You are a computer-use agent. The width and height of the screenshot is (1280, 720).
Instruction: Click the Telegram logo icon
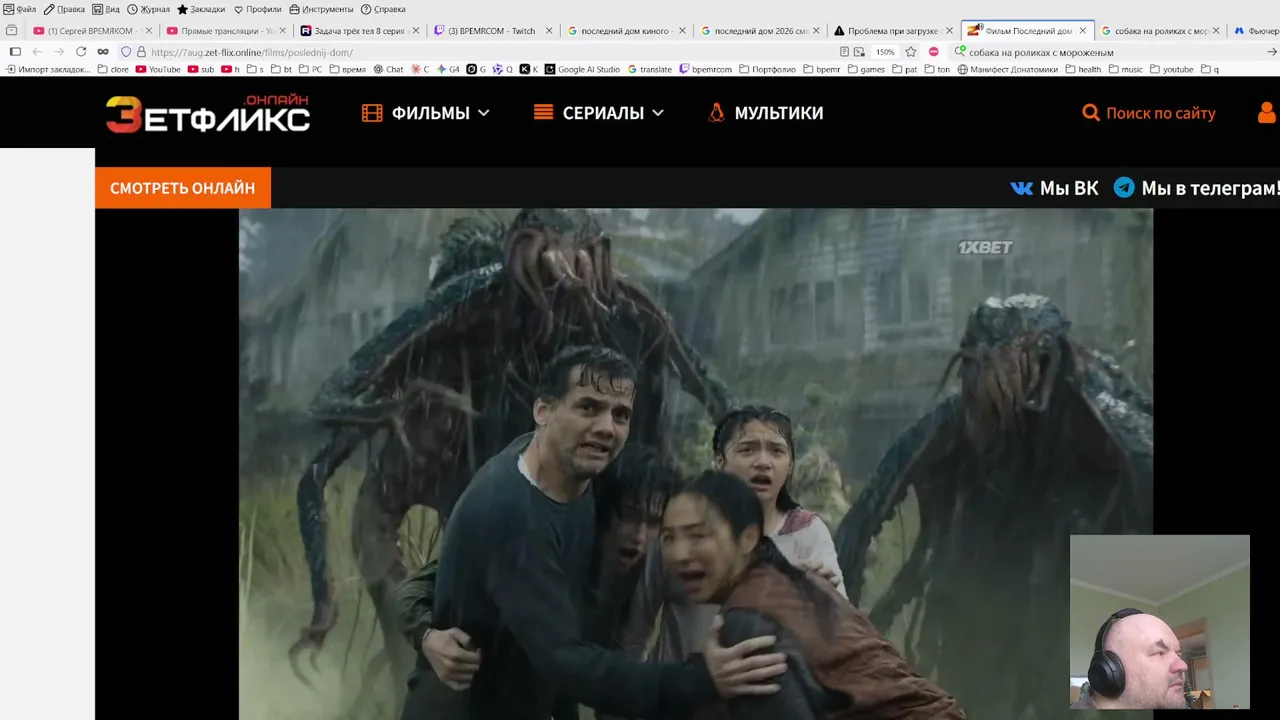coord(1124,188)
